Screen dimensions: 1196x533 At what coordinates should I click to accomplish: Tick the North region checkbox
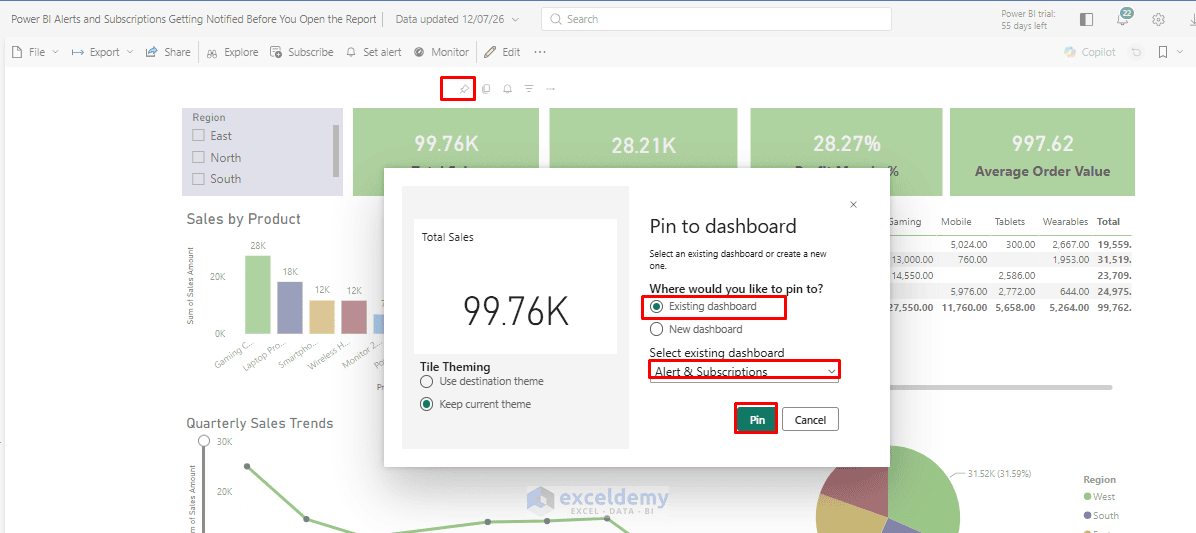pos(198,157)
